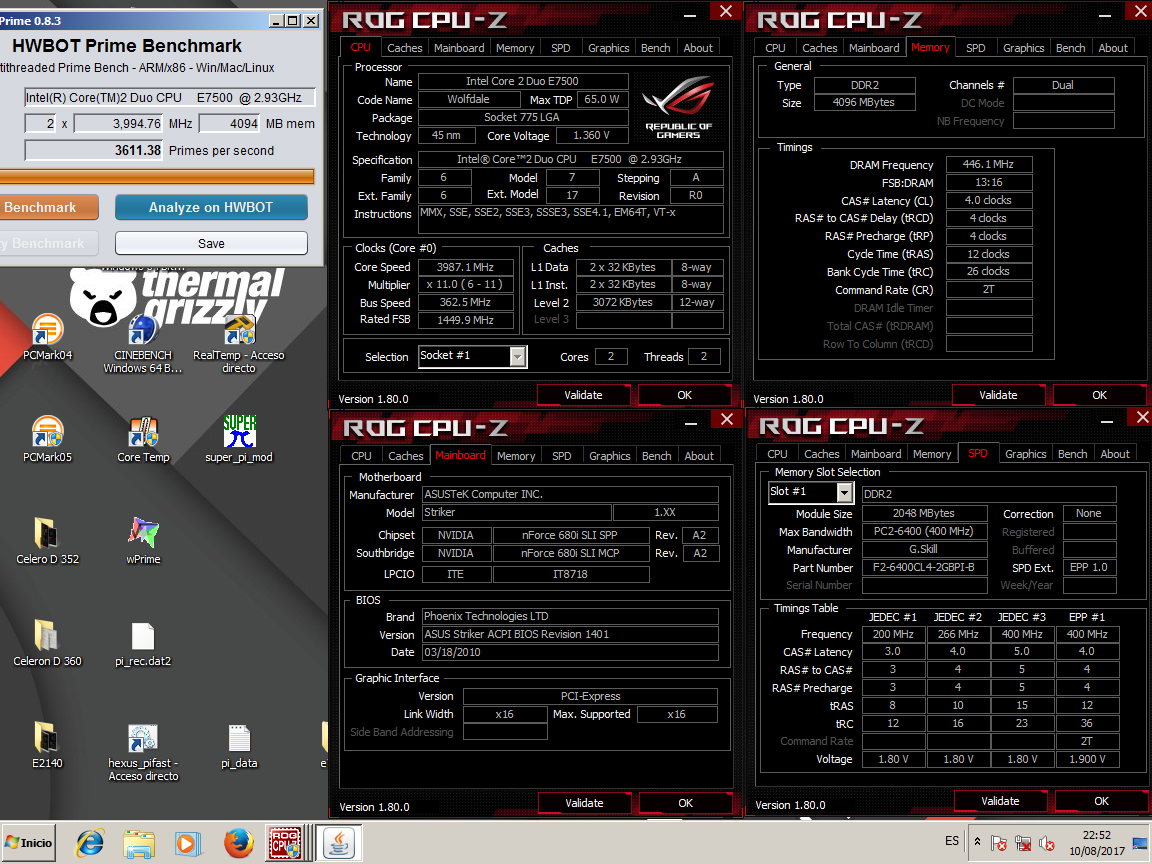Click the DRAM Frequency value 446.1 MHz
The height and width of the screenshot is (864, 1152).
click(x=988, y=165)
